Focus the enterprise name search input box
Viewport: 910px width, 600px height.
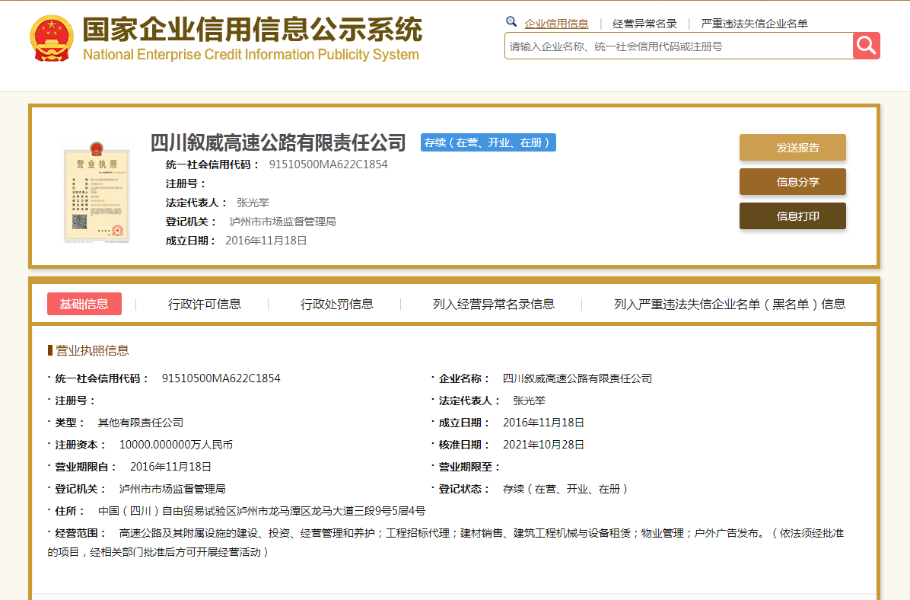pos(678,46)
